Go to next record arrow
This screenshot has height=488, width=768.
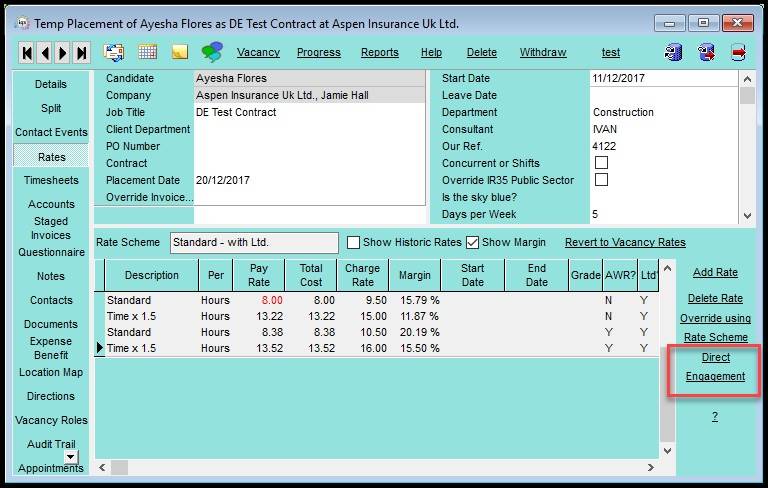point(63,52)
